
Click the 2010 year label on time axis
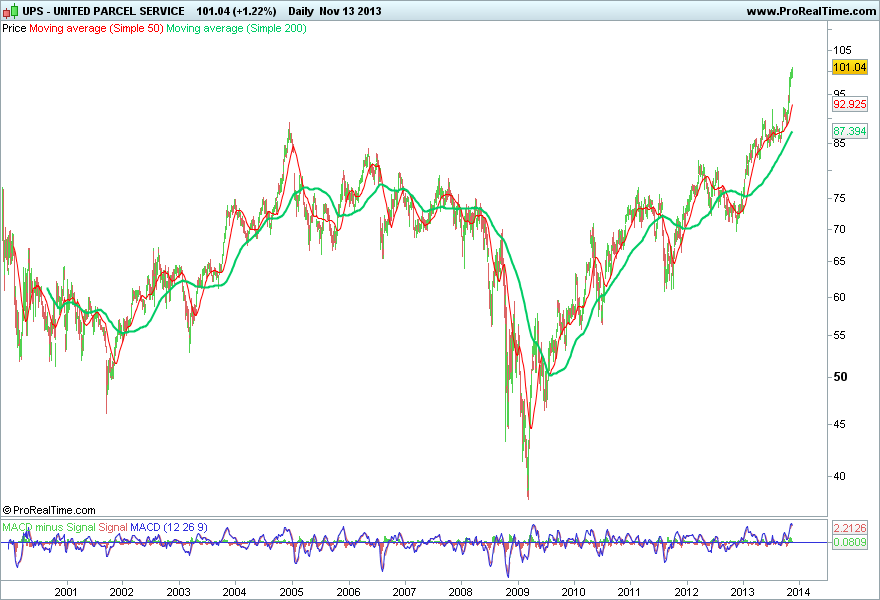574,592
